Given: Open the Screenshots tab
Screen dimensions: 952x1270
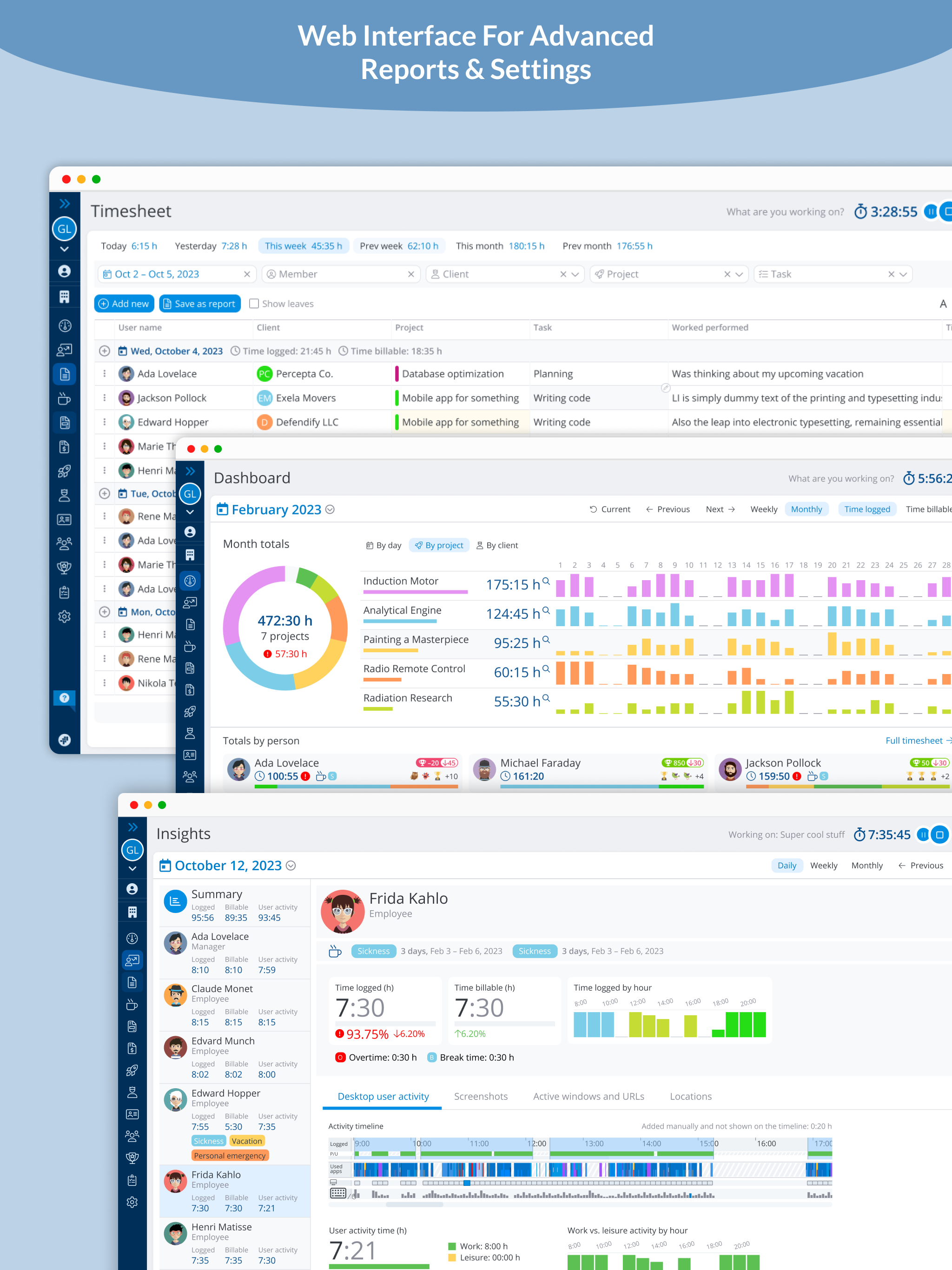Looking at the screenshot, I should (481, 1097).
